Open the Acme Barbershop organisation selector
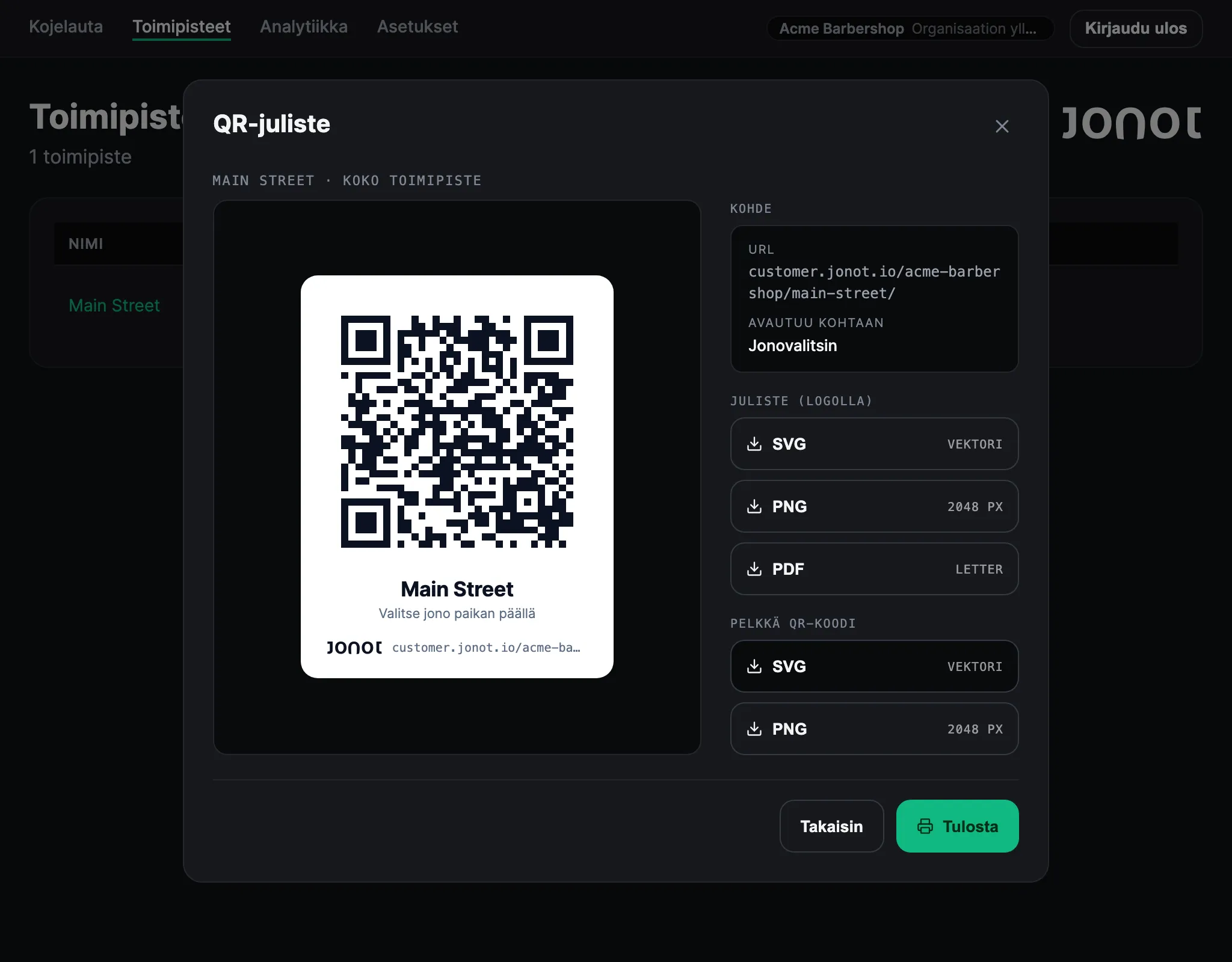This screenshot has height=962, width=1232. [x=910, y=28]
